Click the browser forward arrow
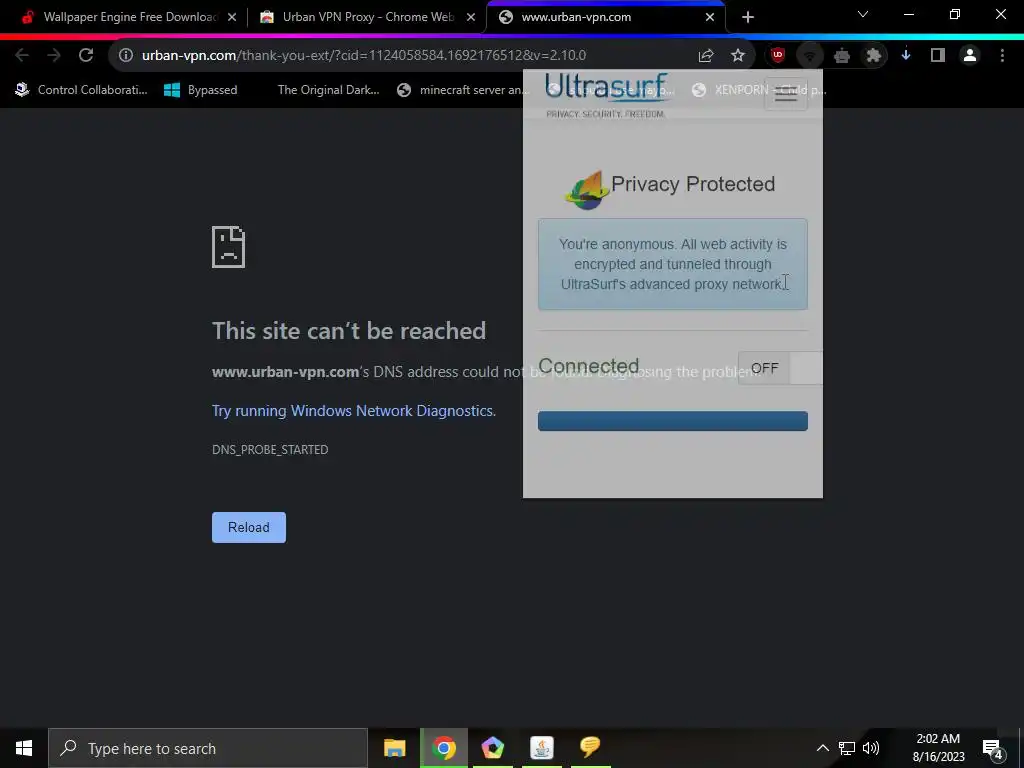Viewport: 1024px width, 768px height. click(54, 56)
